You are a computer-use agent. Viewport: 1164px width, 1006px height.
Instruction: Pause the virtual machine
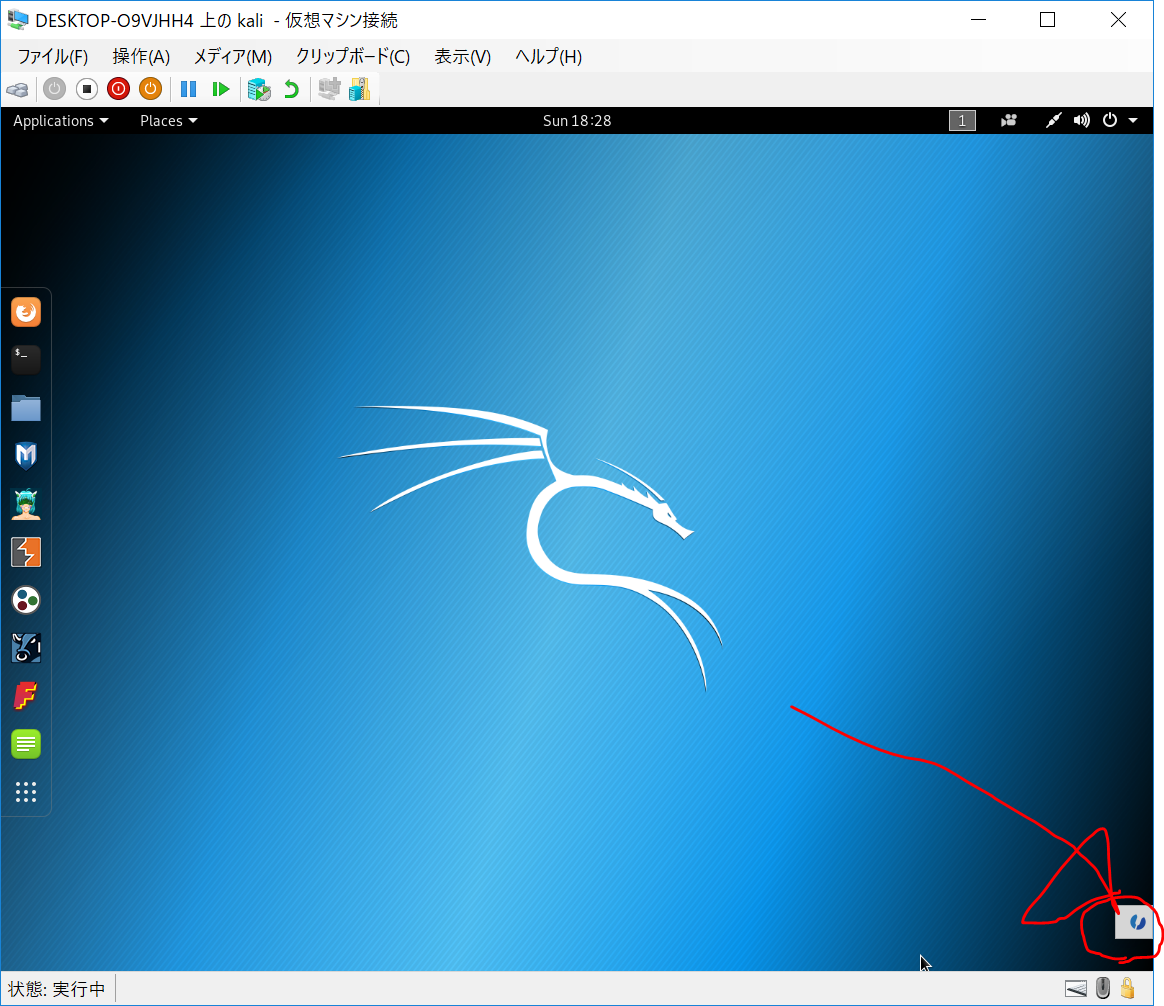[x=188, y=89]
